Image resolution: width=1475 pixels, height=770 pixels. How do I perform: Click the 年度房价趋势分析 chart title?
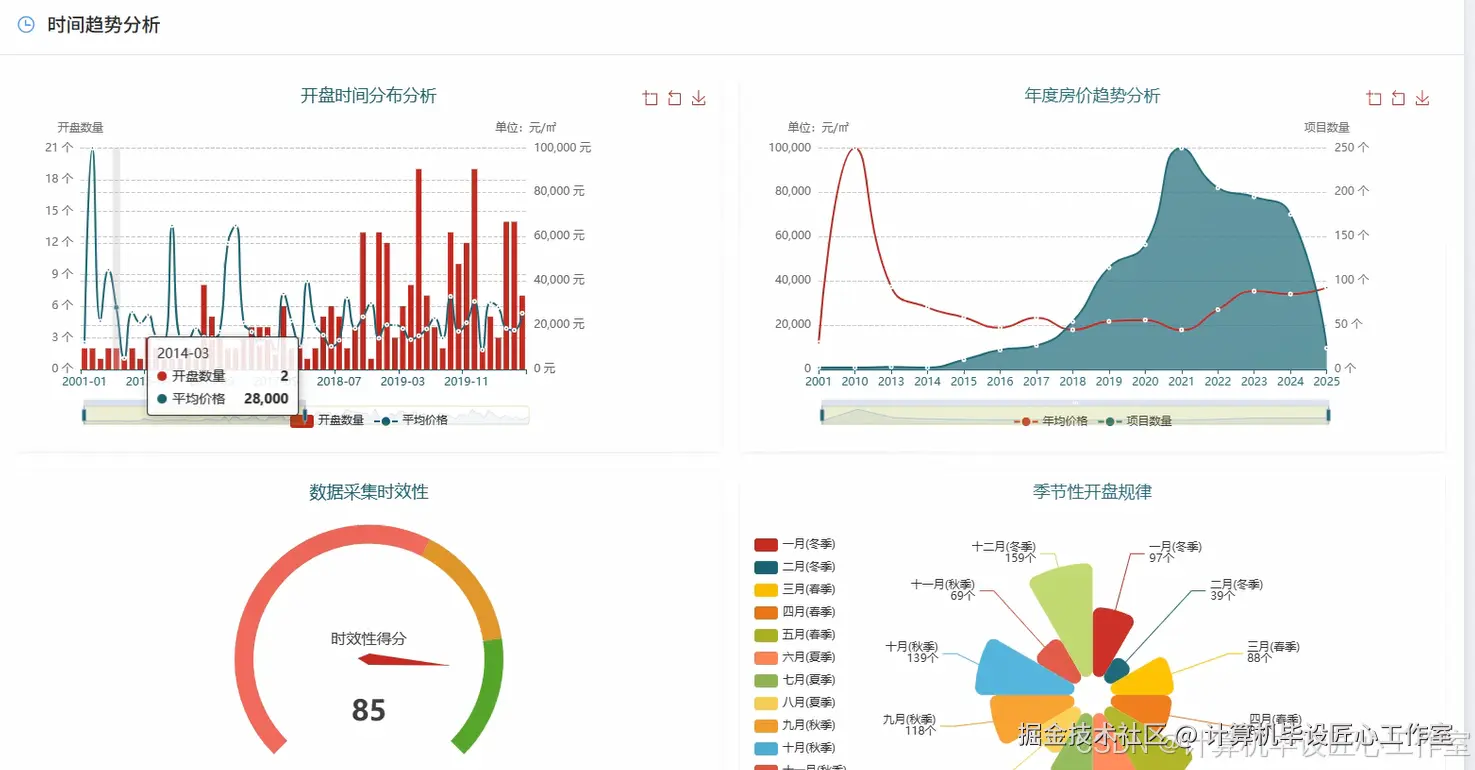click(x=1092, y=96)
